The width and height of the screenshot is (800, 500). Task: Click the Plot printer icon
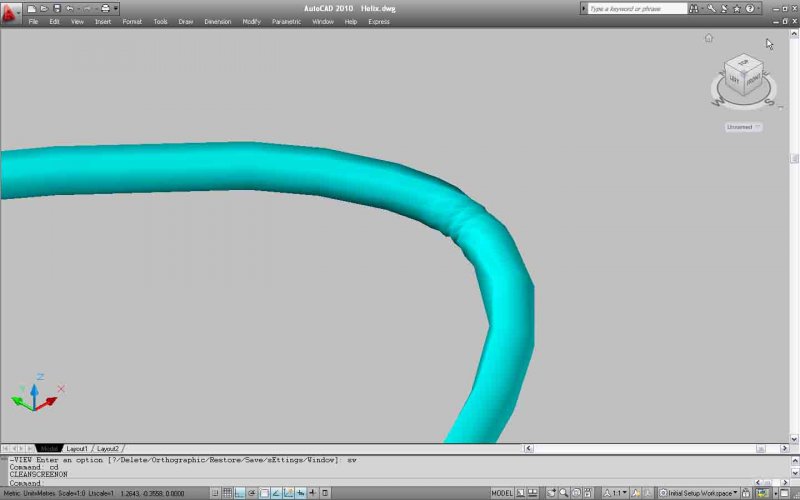click(x=105, y=9)
